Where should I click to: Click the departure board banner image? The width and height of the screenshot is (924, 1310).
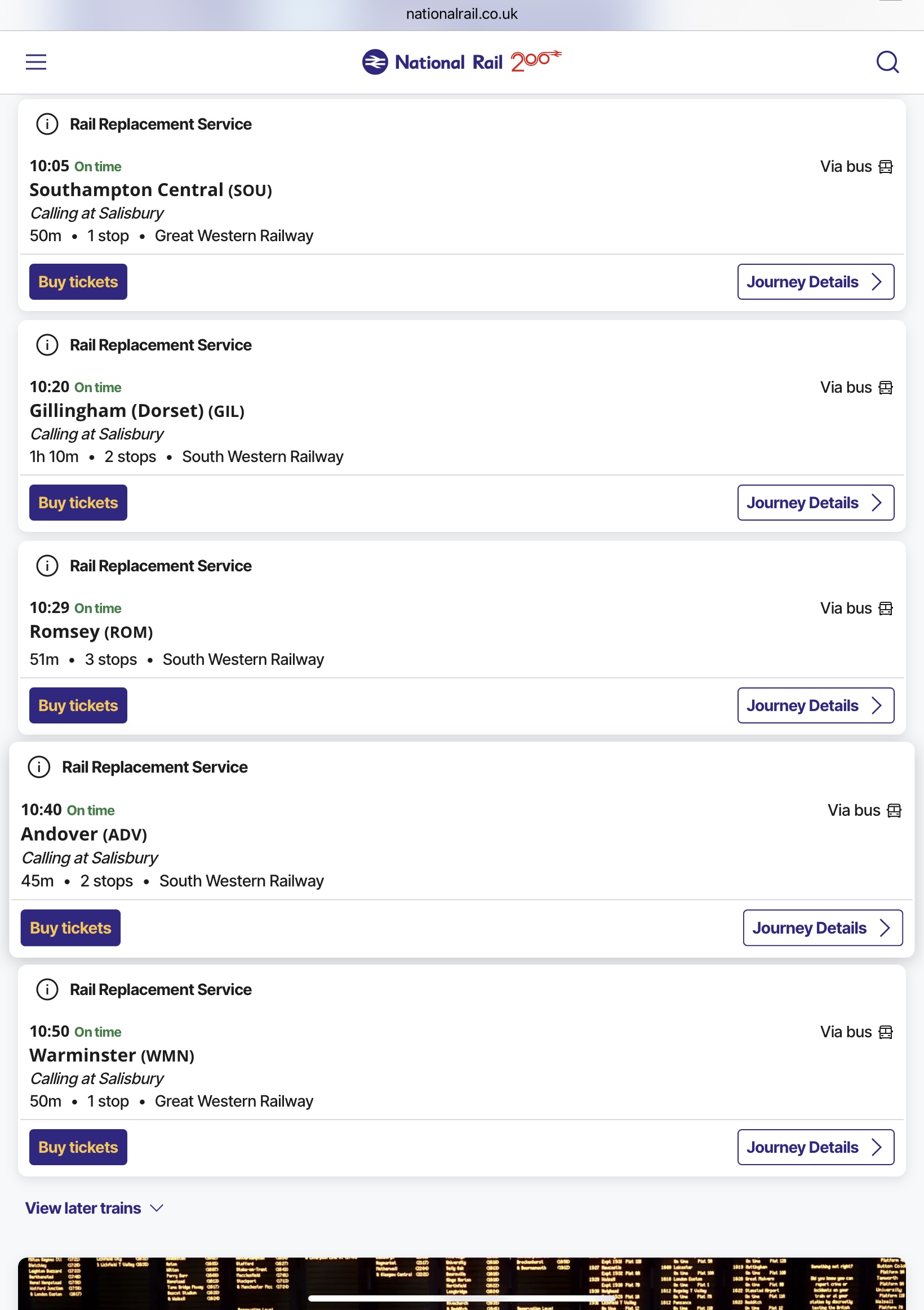[462, 1283]
